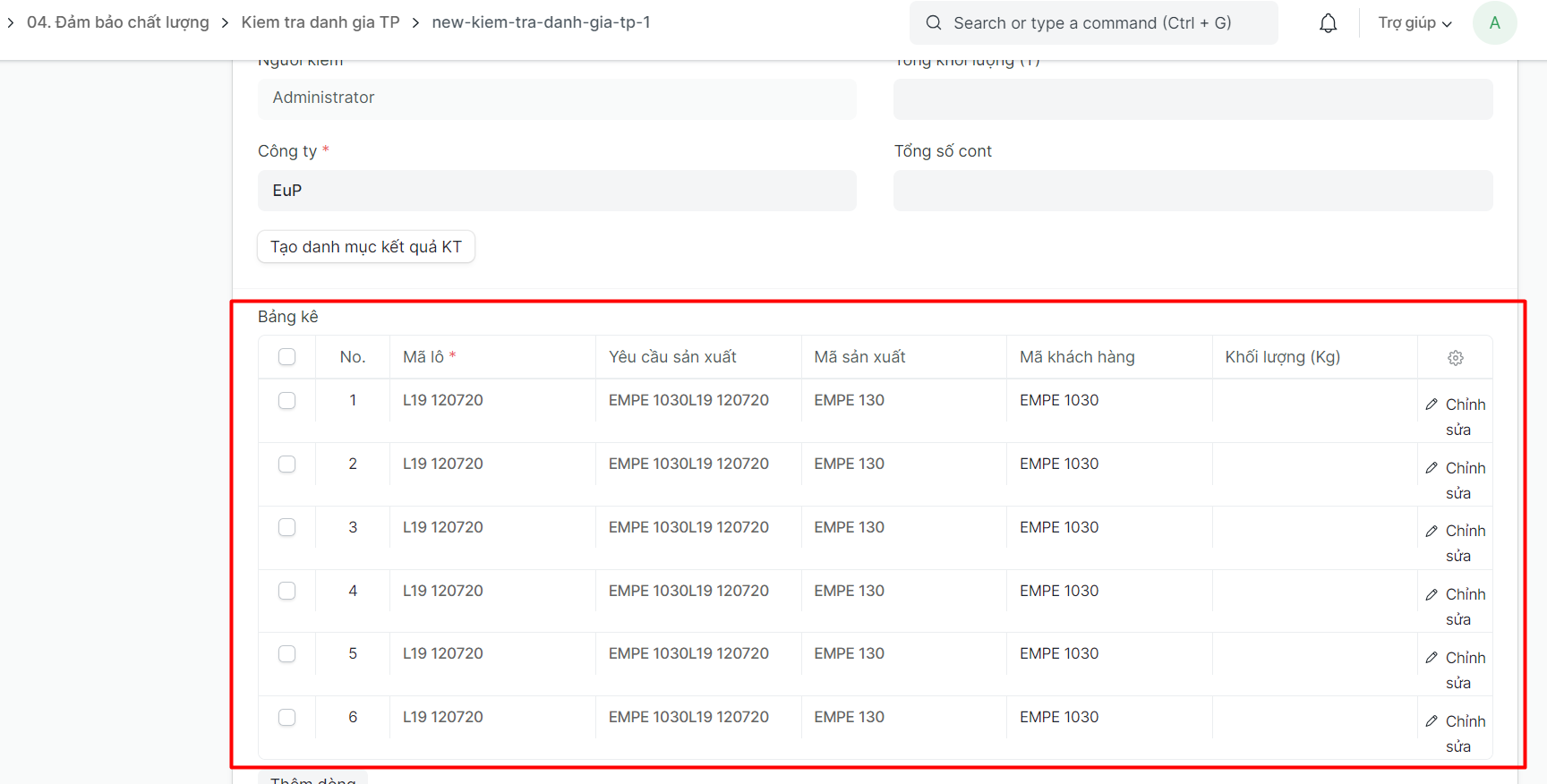Open row 6 editor via pencil icon
The image size is (1547, 784).
pos(1432,721)
